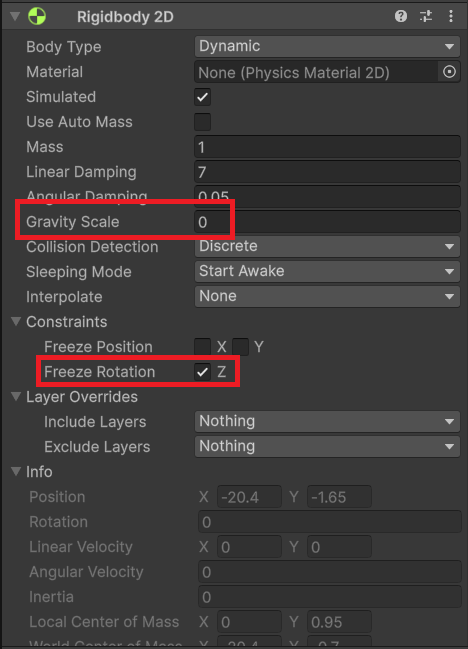The height and width of the screenshot is (649, 468).
Task: Click the Constraints heading text
Action: pos(67,322)
